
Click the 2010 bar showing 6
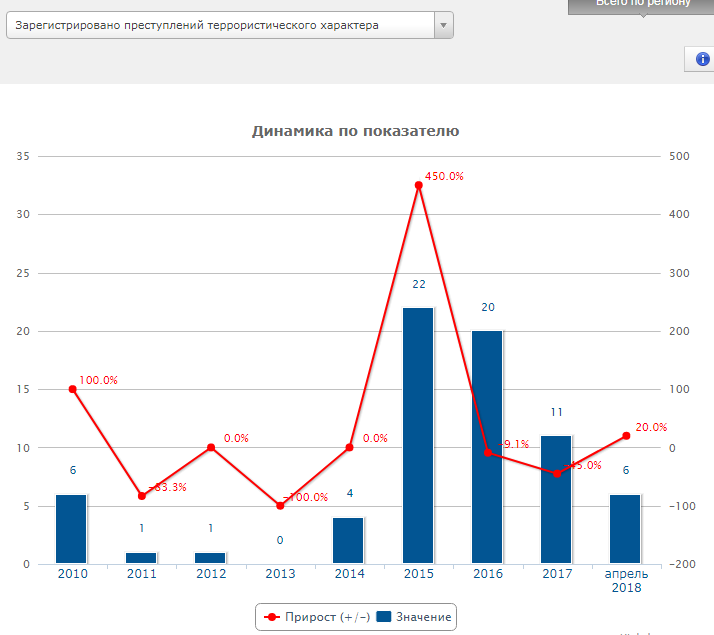coord(71,528)
